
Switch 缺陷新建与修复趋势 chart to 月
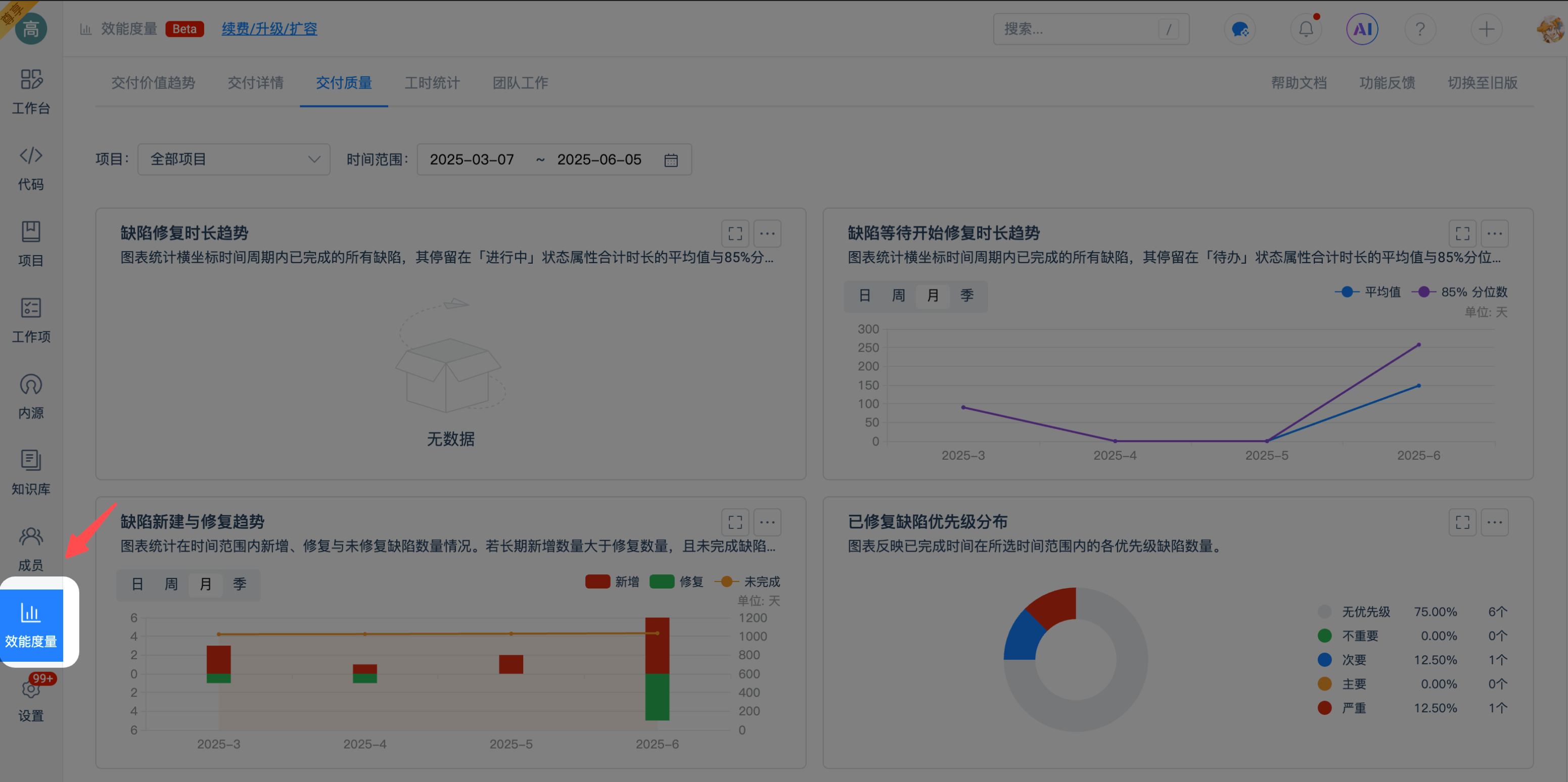(205, 584)
